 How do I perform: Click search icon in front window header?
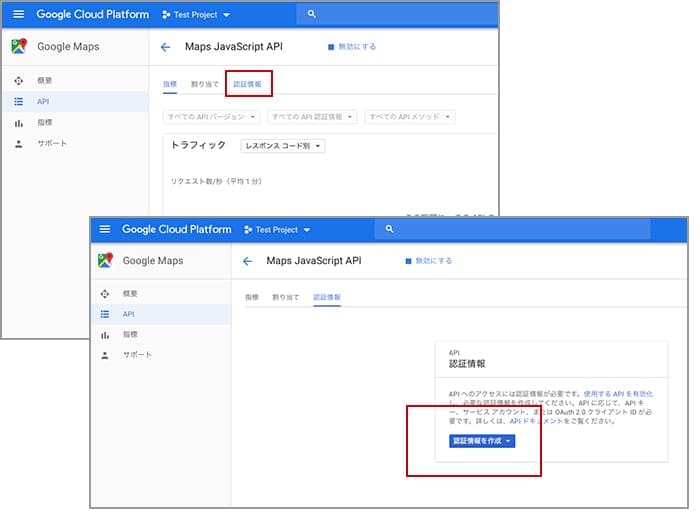[x=389, y=229]
